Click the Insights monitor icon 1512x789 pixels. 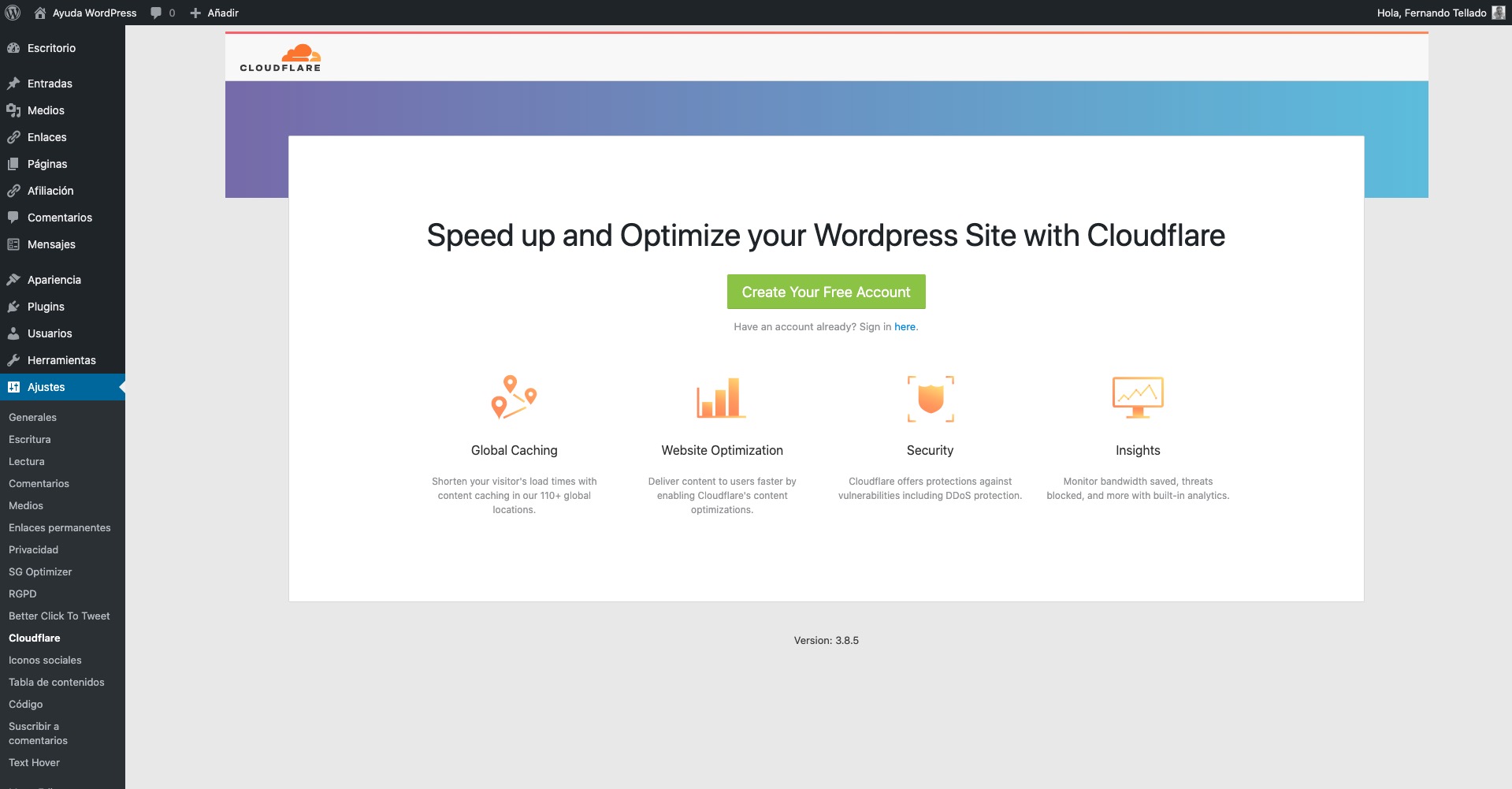1138,397
